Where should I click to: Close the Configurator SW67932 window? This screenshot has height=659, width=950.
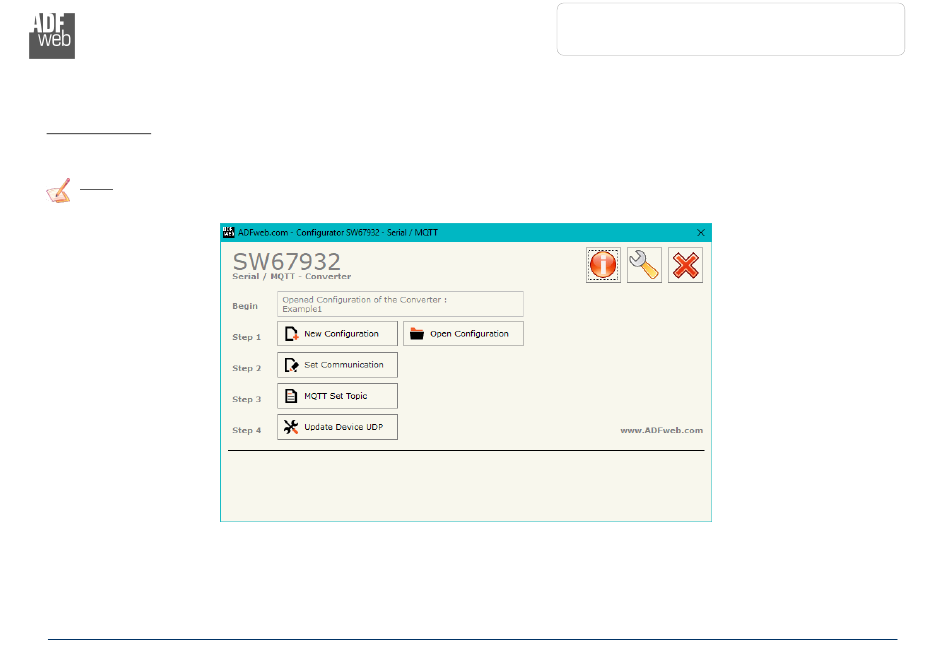coord(700,232)
